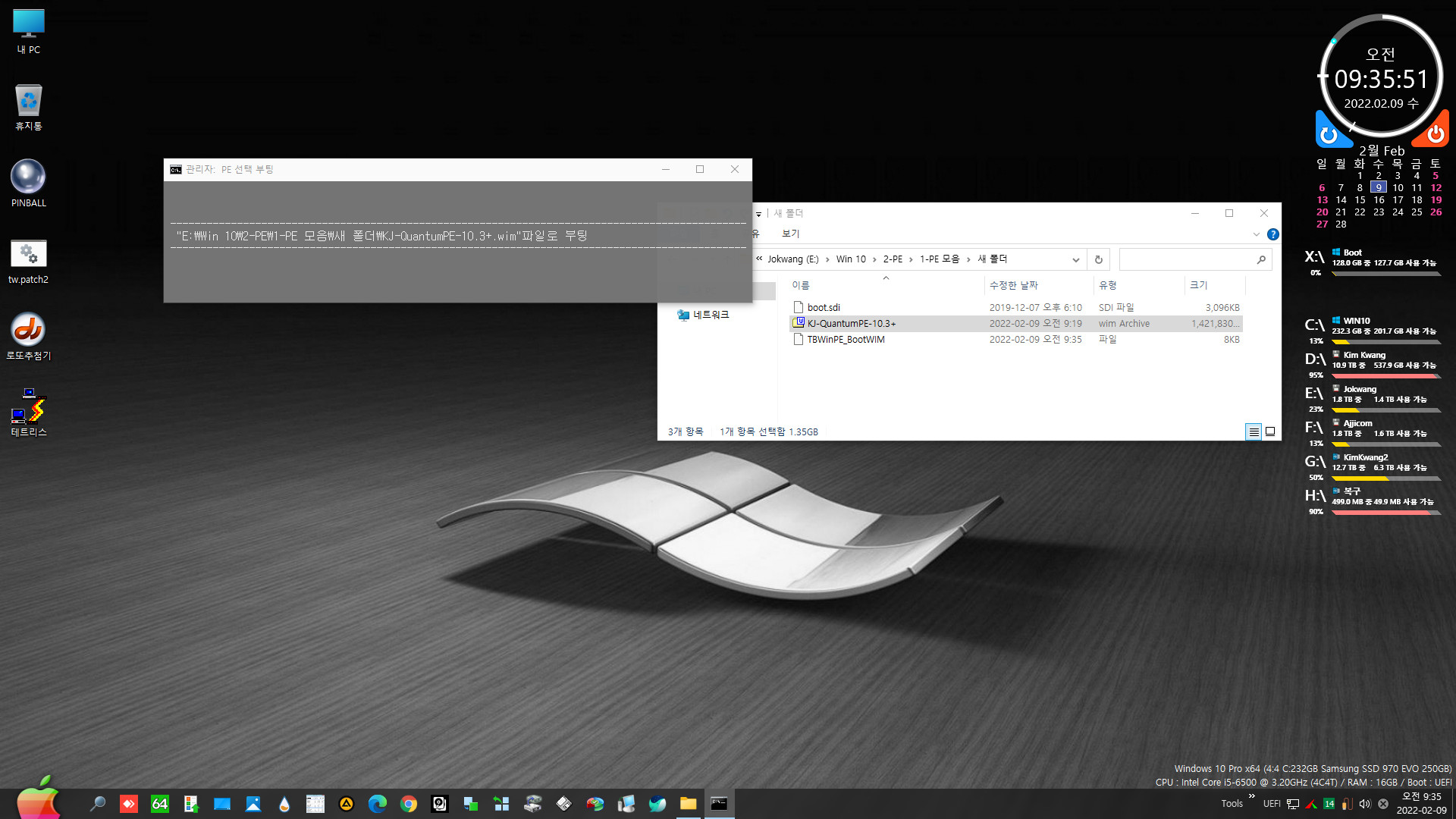Click the Apple-logo start button
Image resolution: width=1456 pixels, height=819 pixels.
point(38,799)
